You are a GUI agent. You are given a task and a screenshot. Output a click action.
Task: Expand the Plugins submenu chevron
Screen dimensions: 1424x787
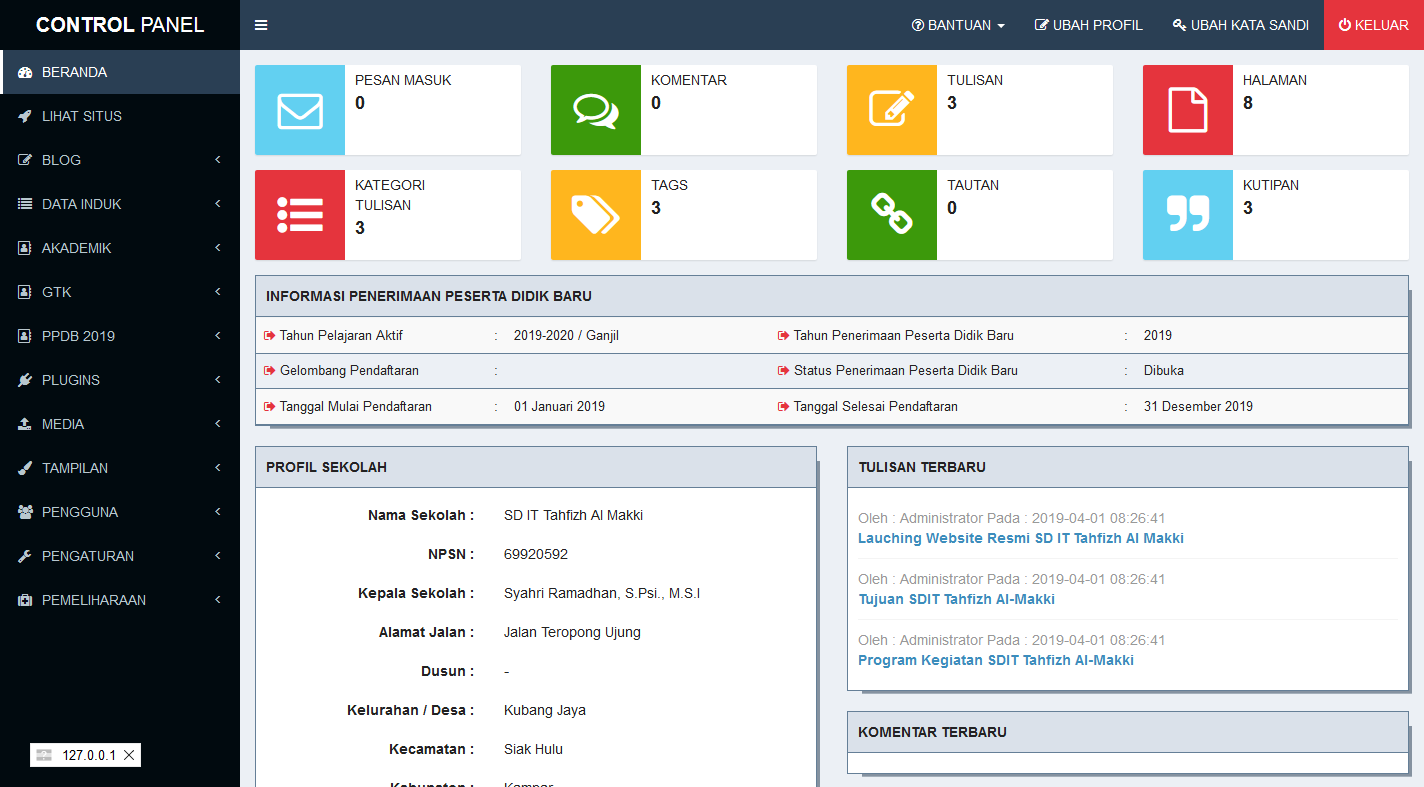pyautogui.click(x=218, y=380)
